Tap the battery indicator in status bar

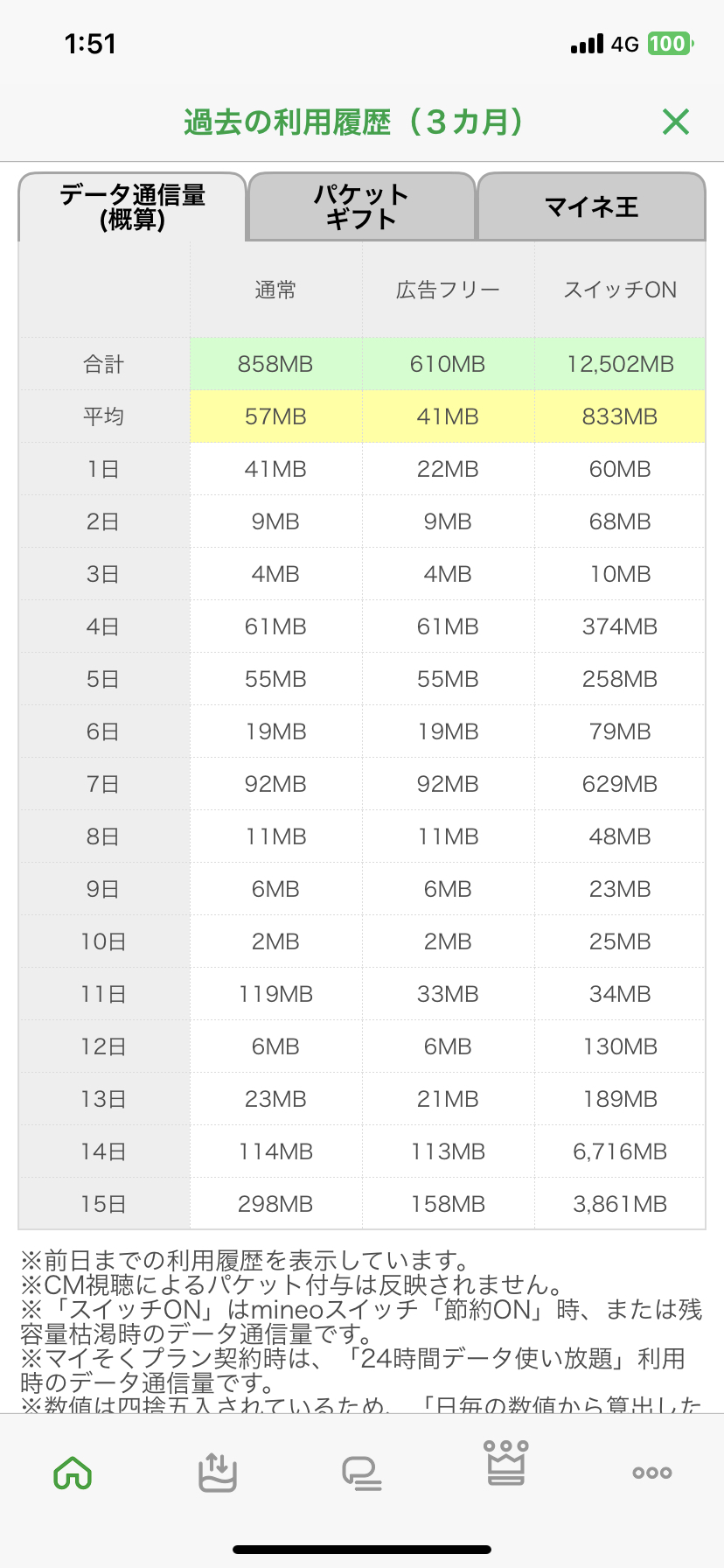(670, 44)
